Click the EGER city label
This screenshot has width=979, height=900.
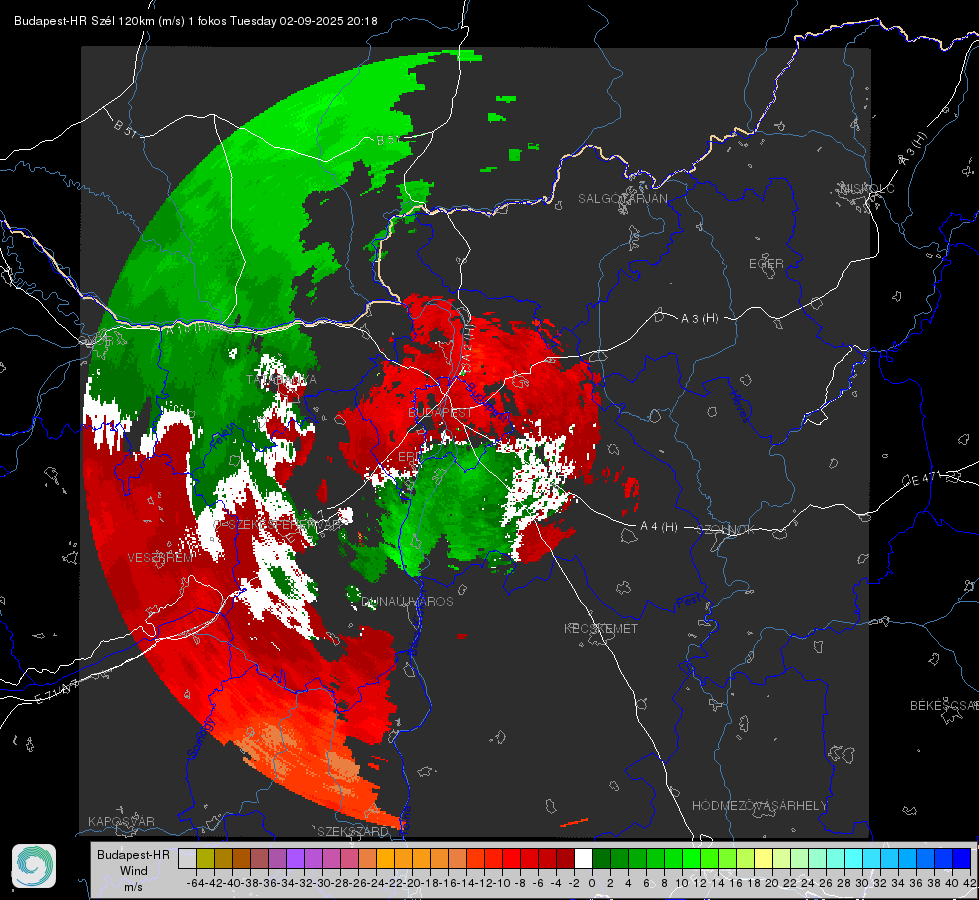pos(766,264)
